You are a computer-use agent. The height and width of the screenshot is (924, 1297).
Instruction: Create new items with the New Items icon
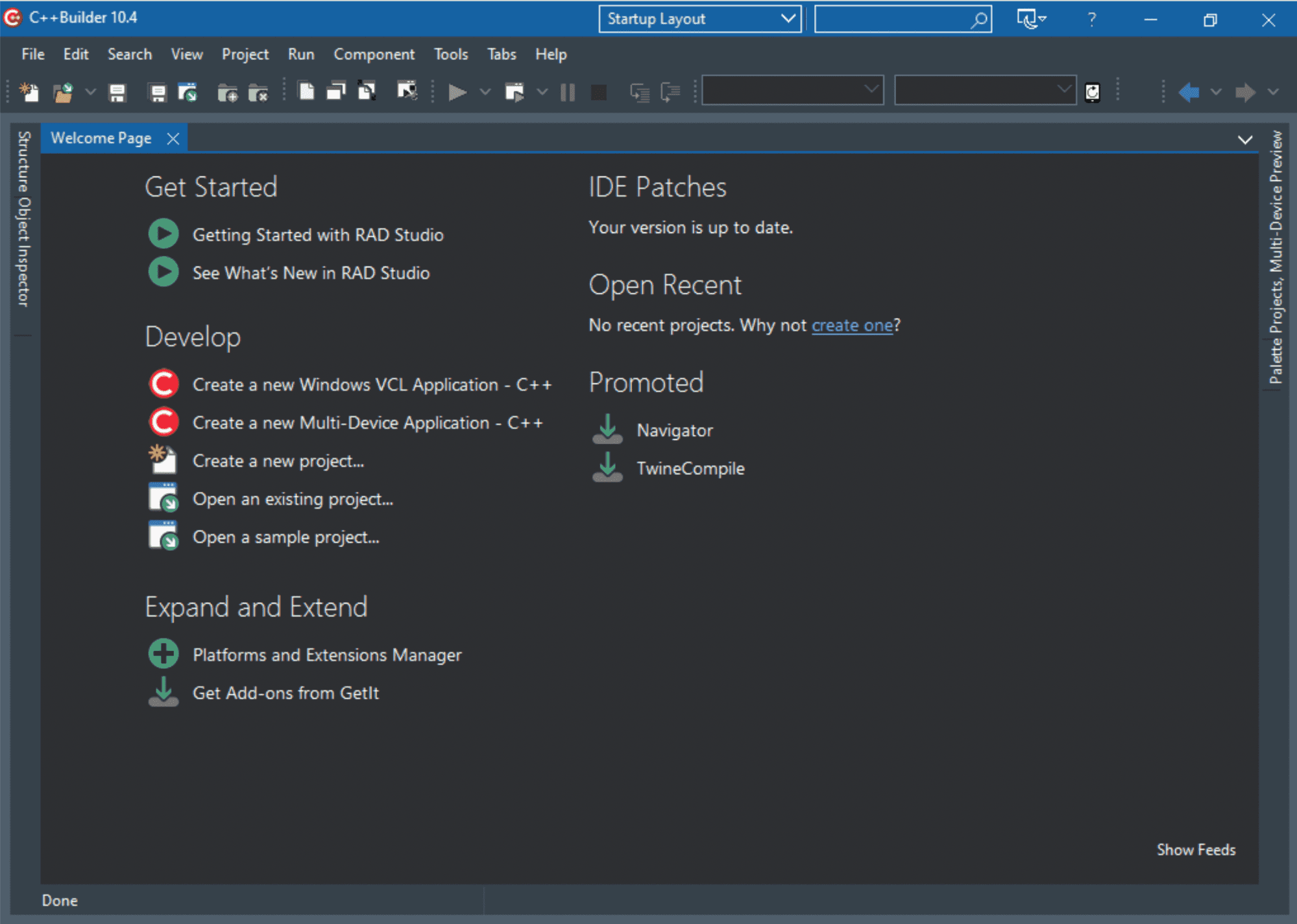(x=29, y=92)
